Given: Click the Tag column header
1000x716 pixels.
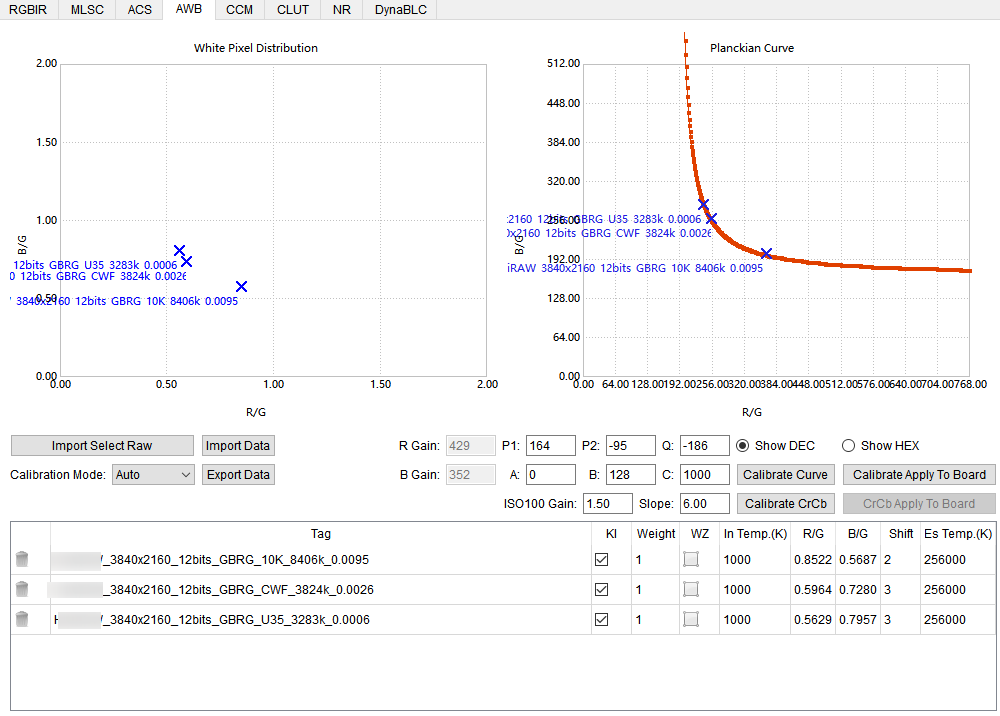Looking at the screenshot, I should [x=320, y=534].
